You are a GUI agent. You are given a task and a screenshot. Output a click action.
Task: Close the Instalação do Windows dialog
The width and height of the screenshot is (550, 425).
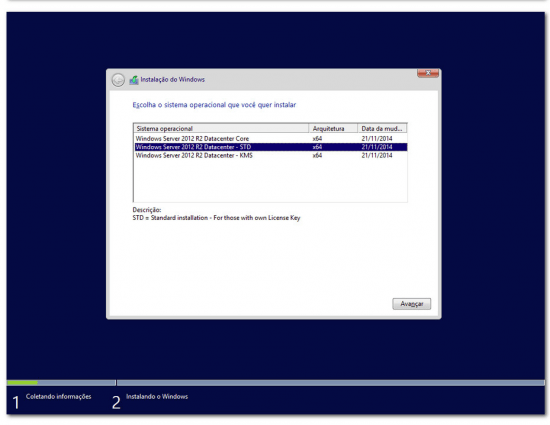428,73
